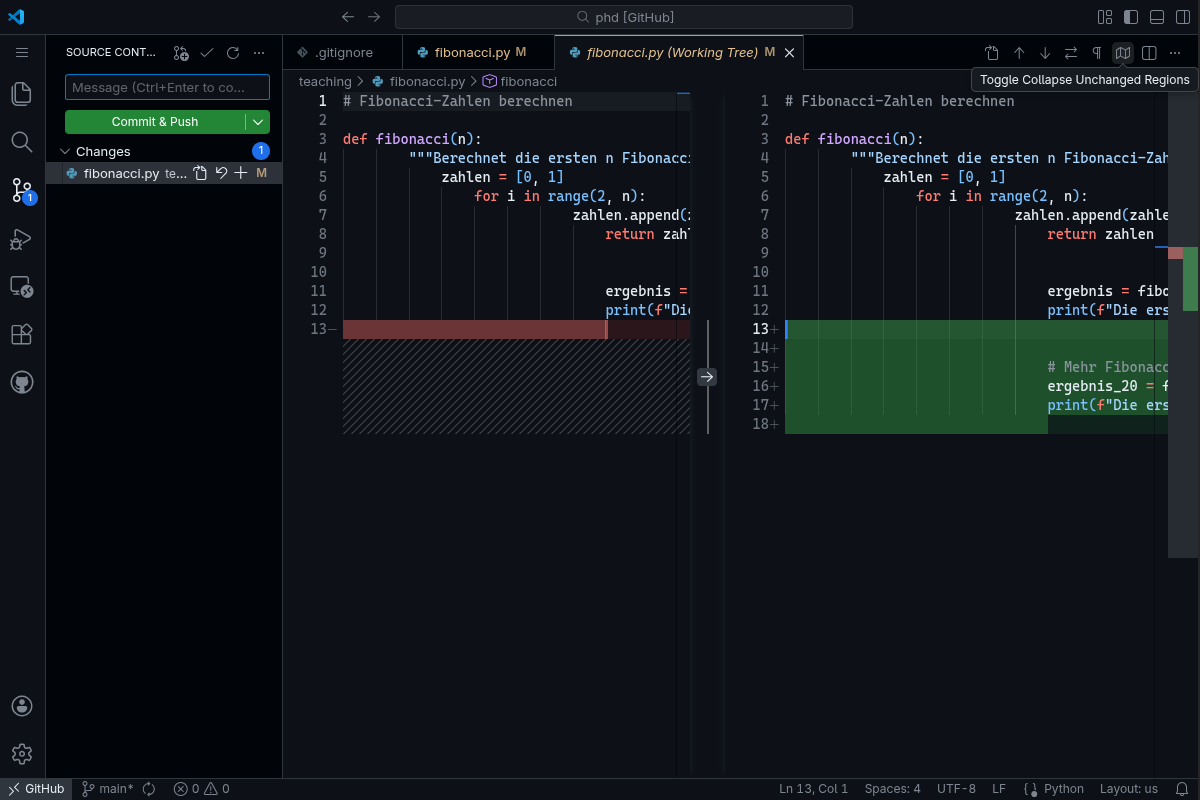Open the Commit & Push dropdown arrow
The height and width of the screenshot is (800, 1200).
[258, 122]
